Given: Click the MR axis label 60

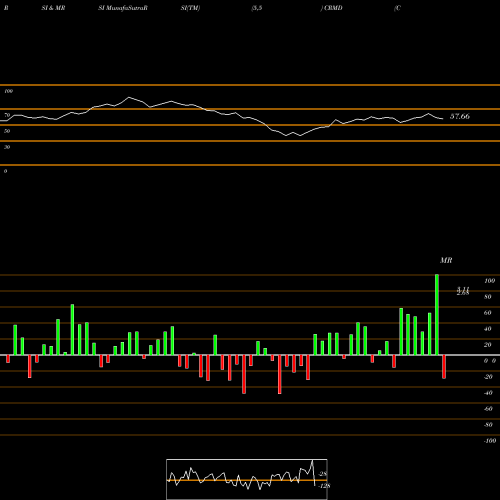Looking at the screenshot, I should point(488,313).
